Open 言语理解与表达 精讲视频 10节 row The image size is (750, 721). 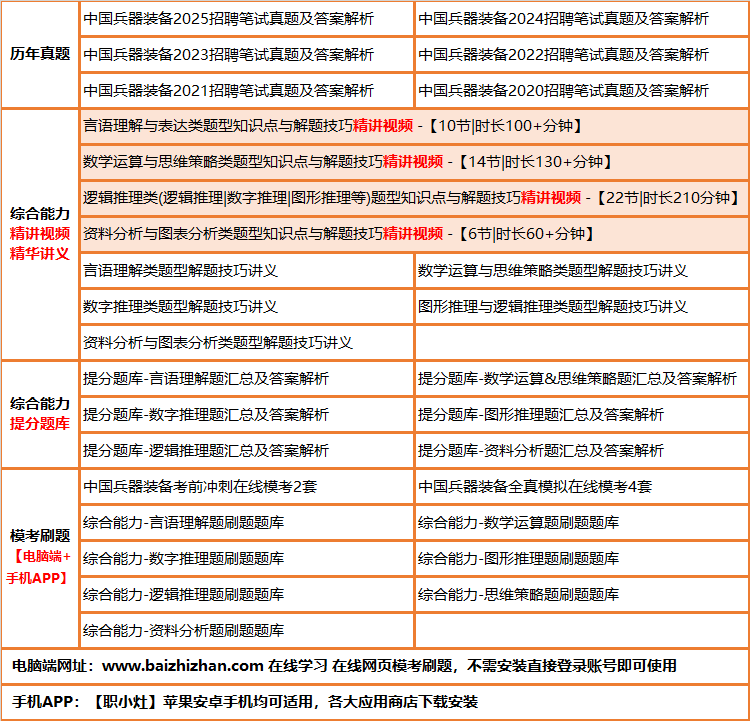[x=332, y=126]
